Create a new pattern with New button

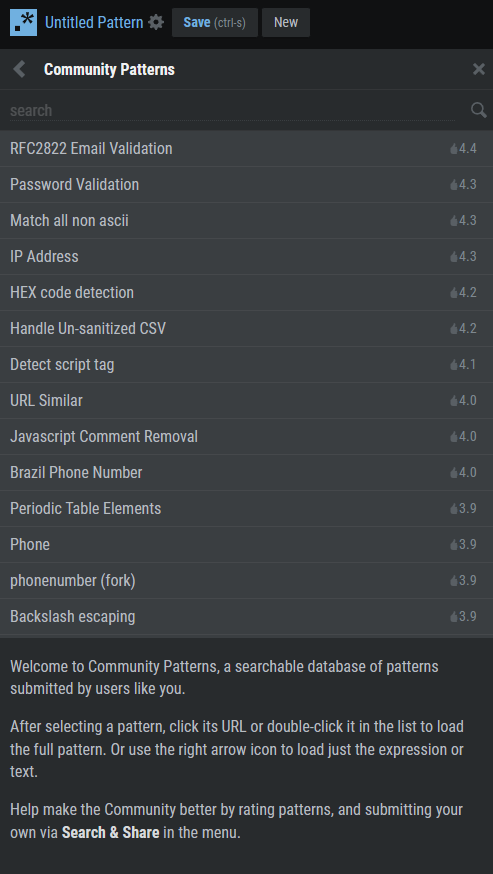[x=286, y=22]
